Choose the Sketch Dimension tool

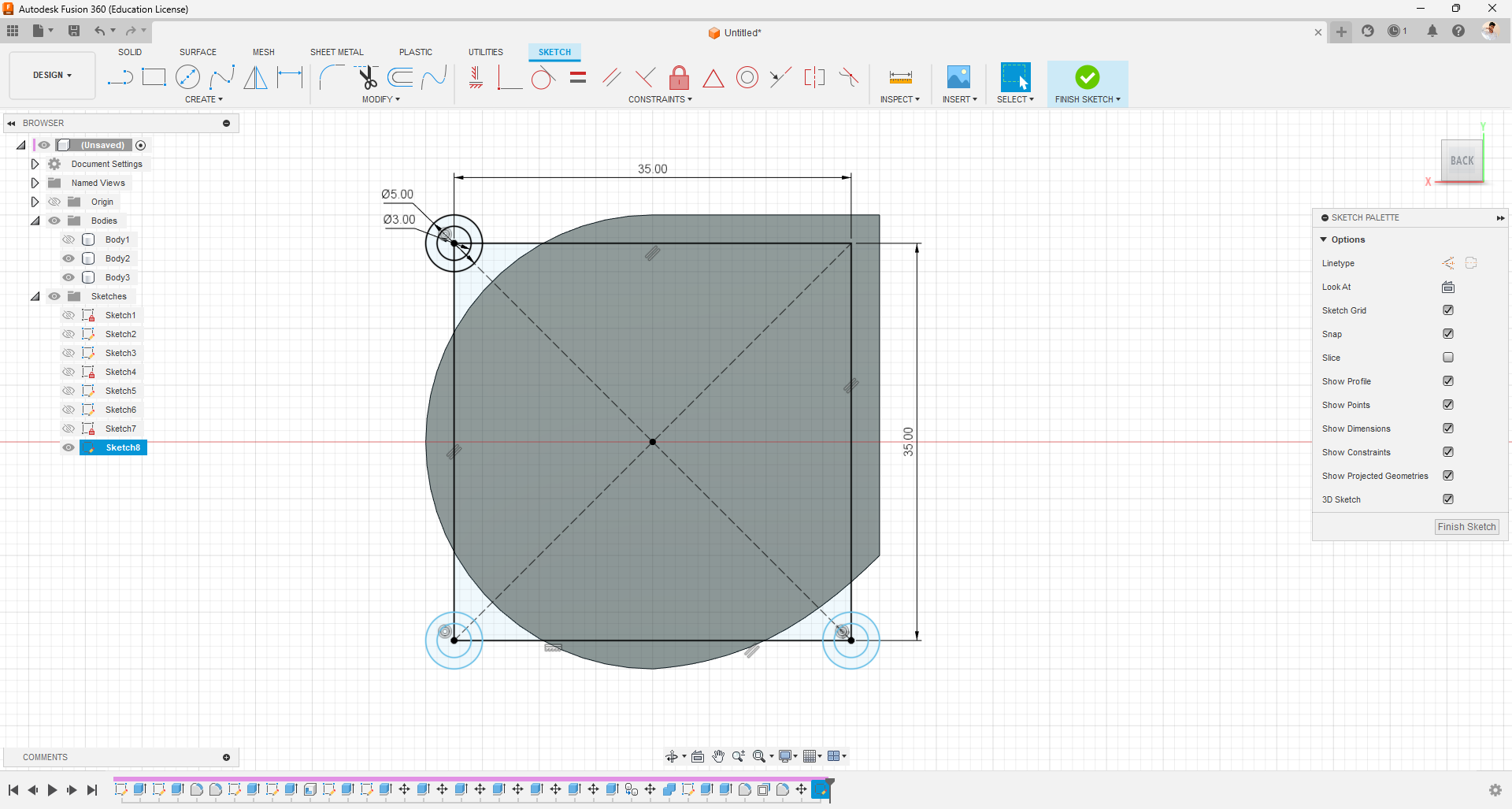tap(290, 77)
